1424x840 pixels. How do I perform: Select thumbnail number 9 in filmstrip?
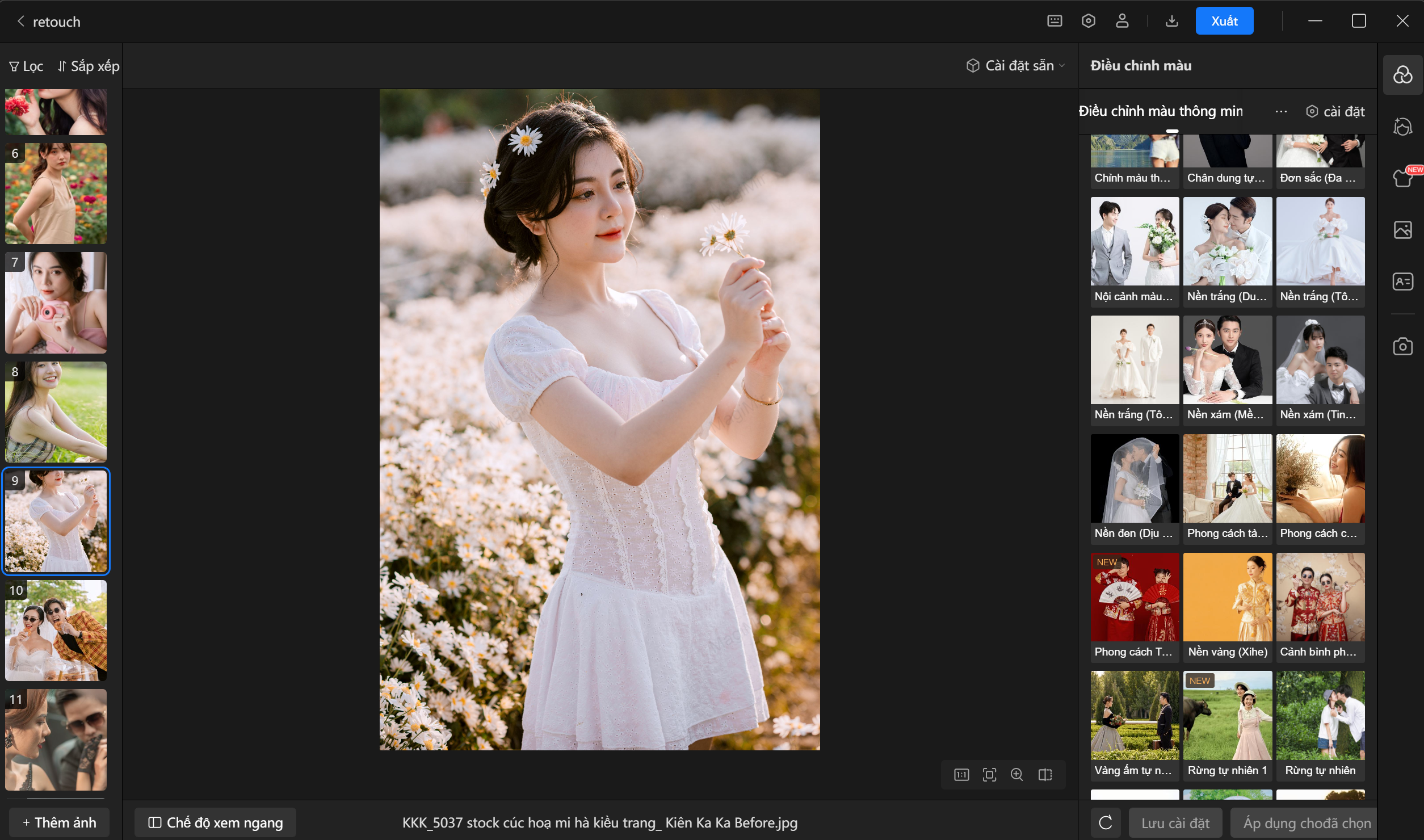click(56, 521)
